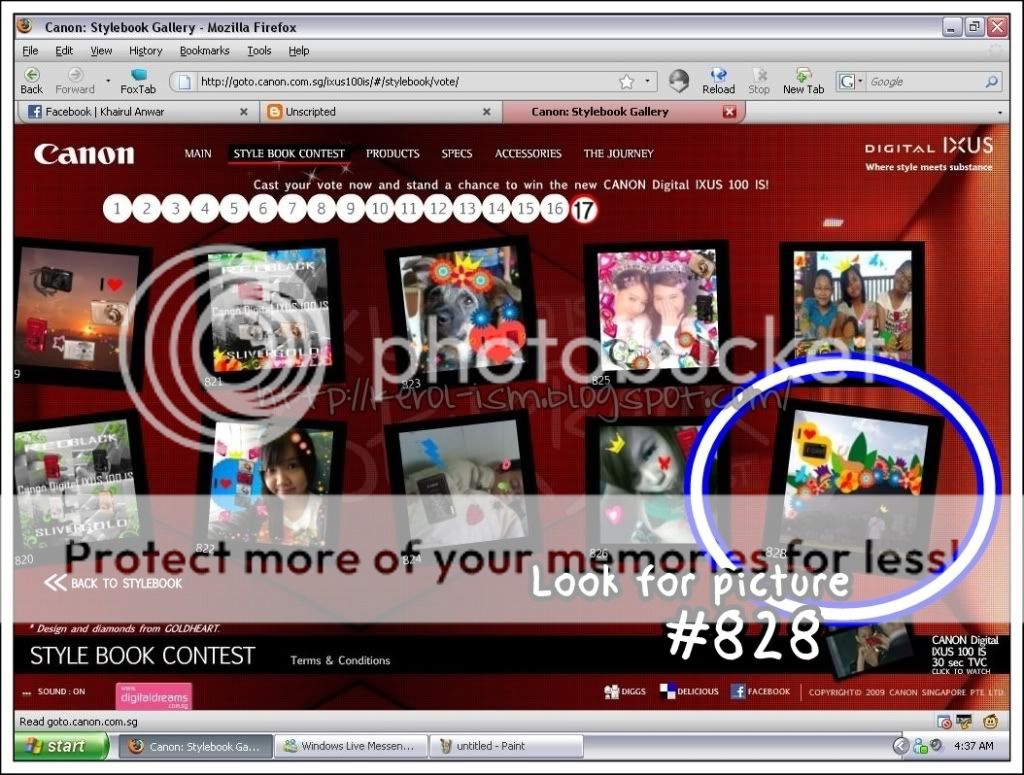Open the dog picture 823 thumbnail
Viewport: 1024px width, 775px height.
[x=463, y=310]
